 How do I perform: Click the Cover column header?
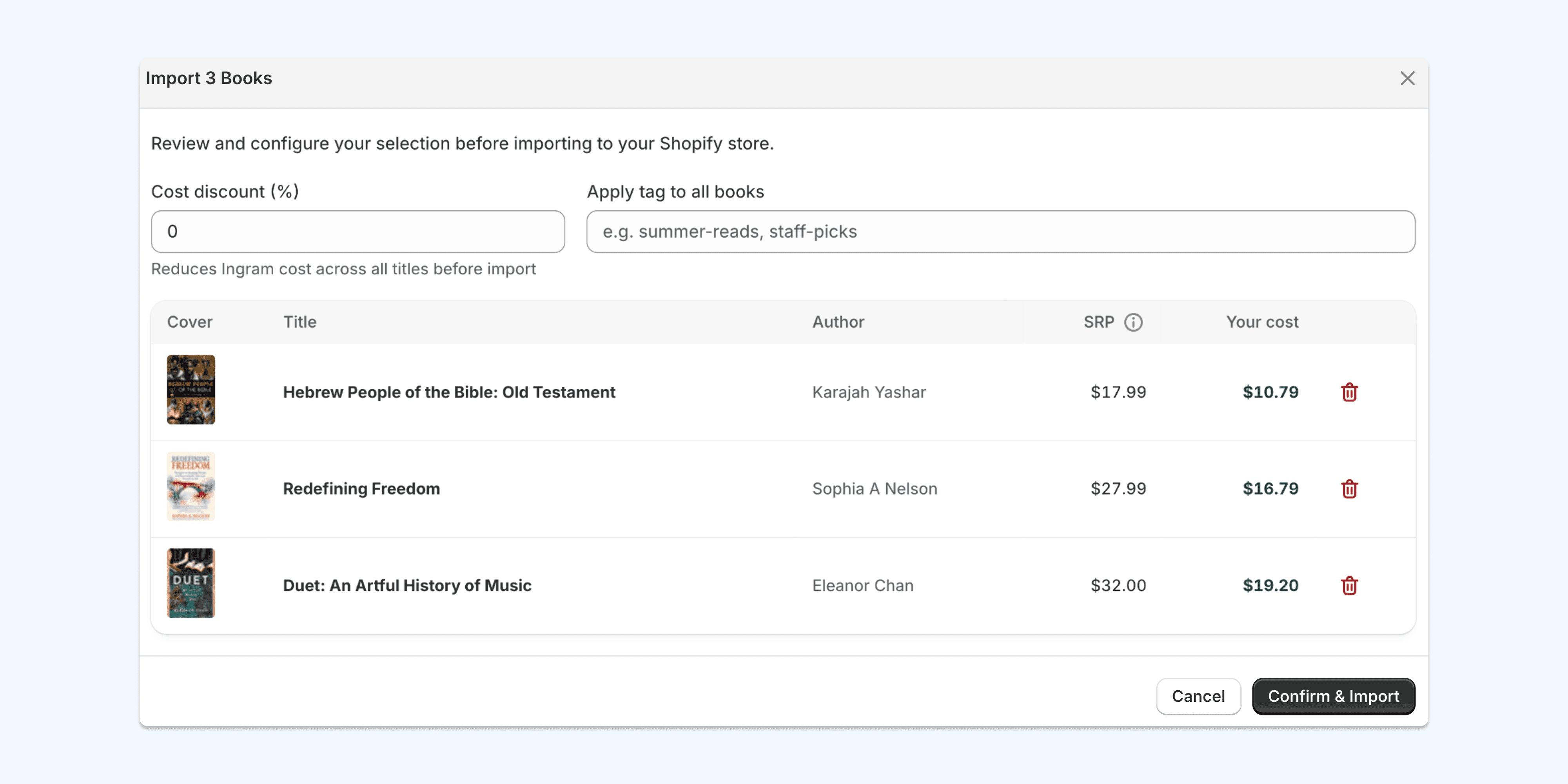[190, 322]
